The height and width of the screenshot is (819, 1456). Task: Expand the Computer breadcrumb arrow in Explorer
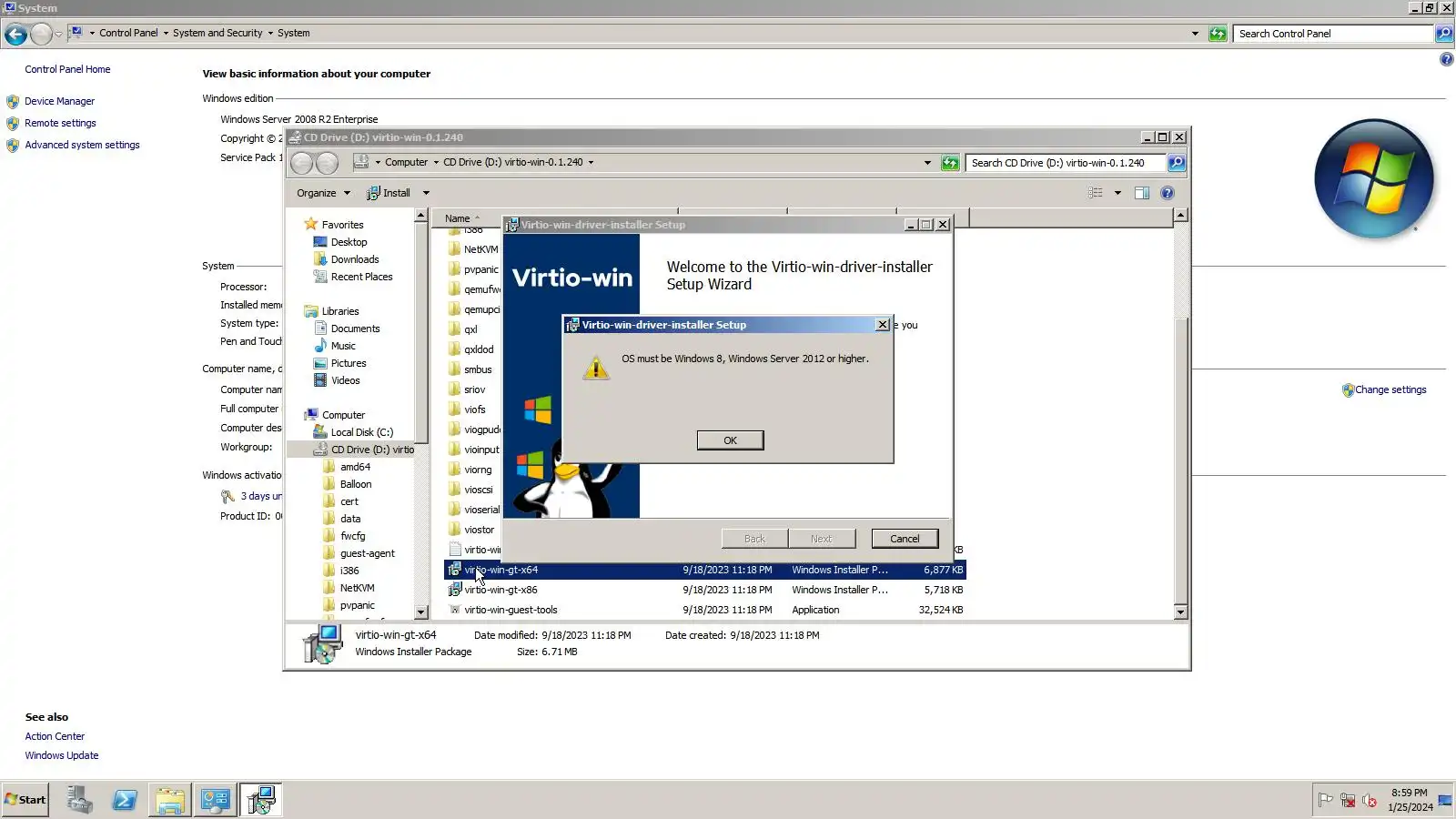pos(435,163)
